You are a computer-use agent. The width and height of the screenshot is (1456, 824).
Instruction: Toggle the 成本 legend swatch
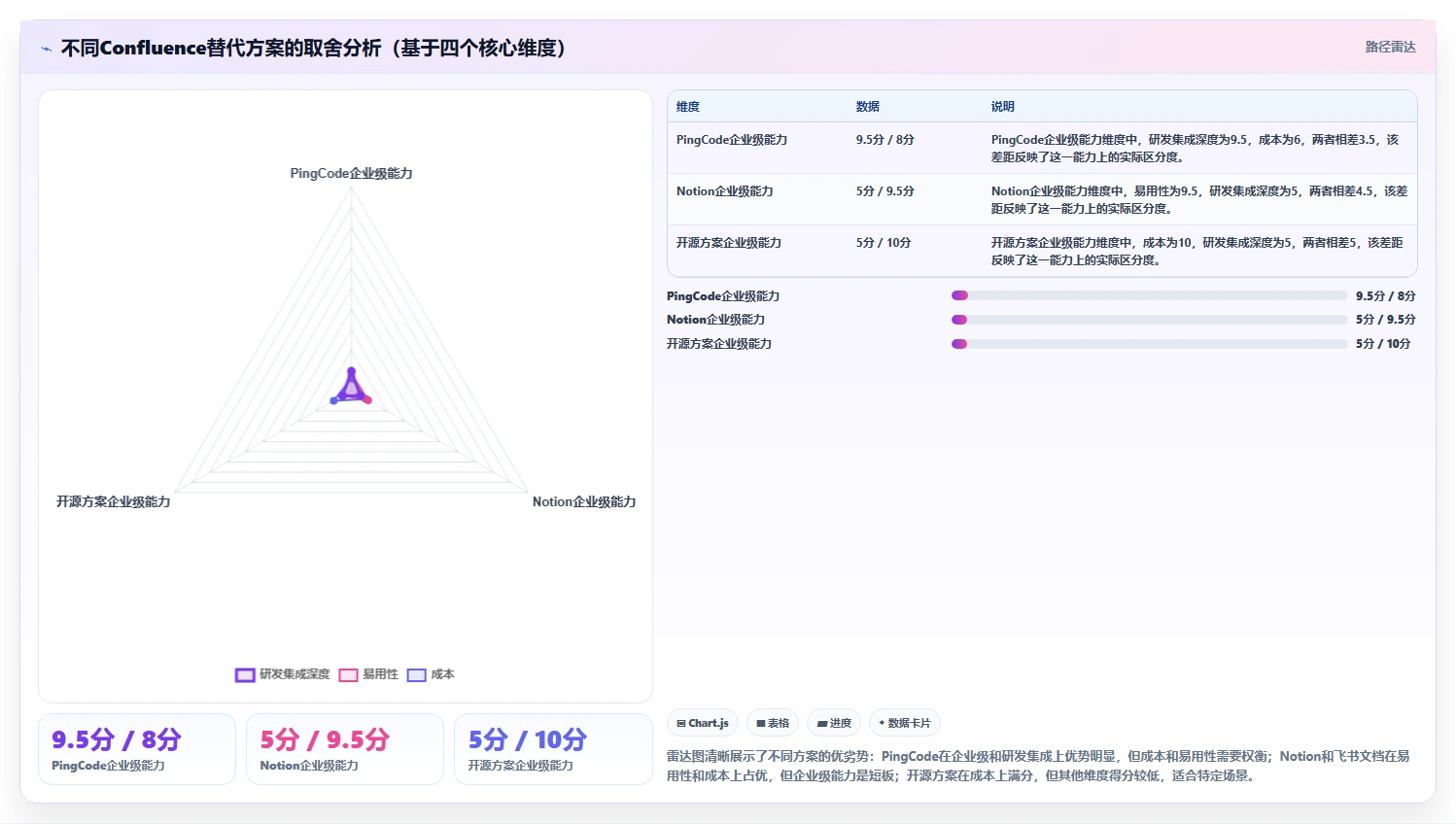pos(417,675)
